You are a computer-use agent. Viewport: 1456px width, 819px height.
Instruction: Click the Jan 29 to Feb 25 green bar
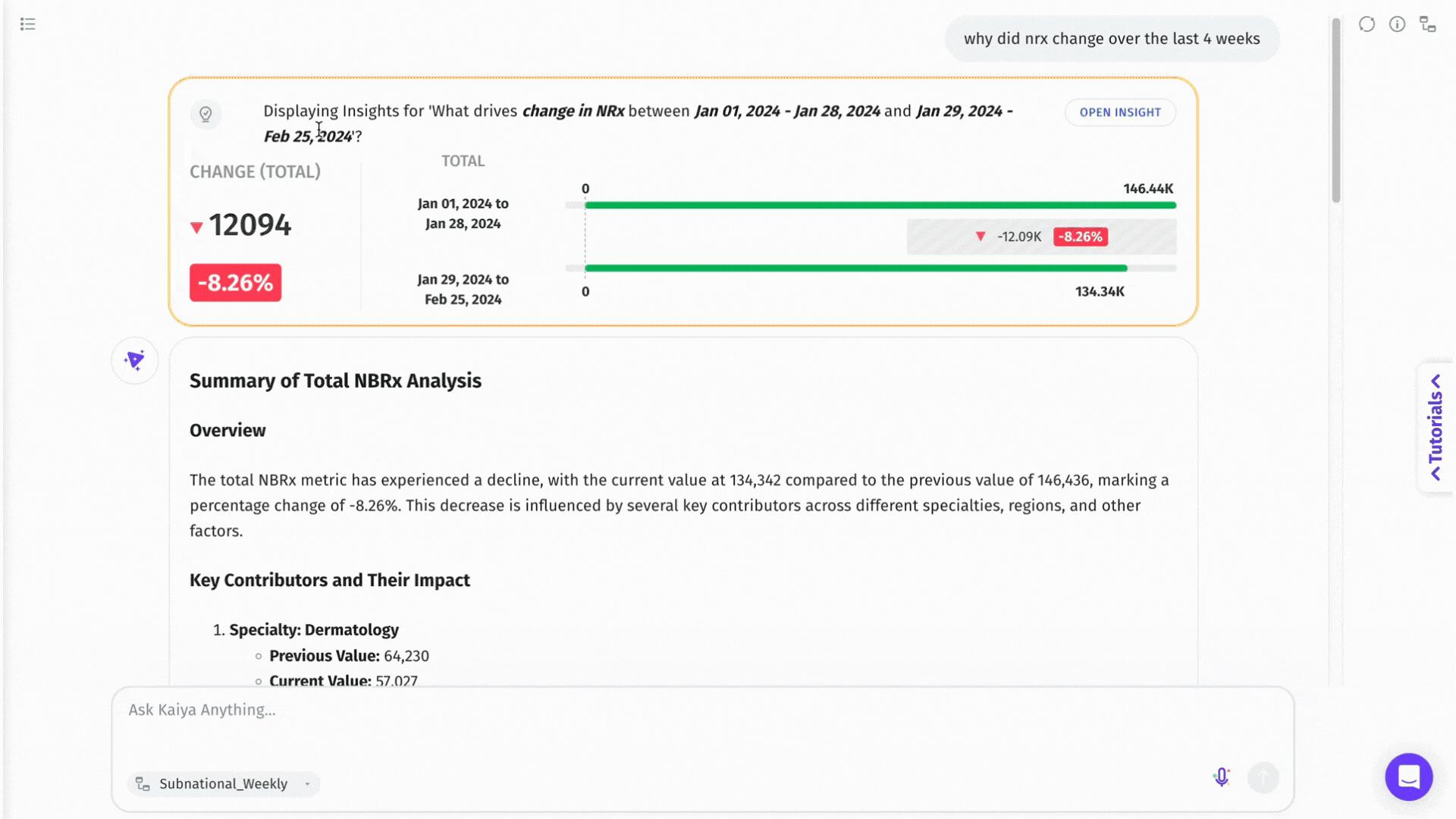855,268
